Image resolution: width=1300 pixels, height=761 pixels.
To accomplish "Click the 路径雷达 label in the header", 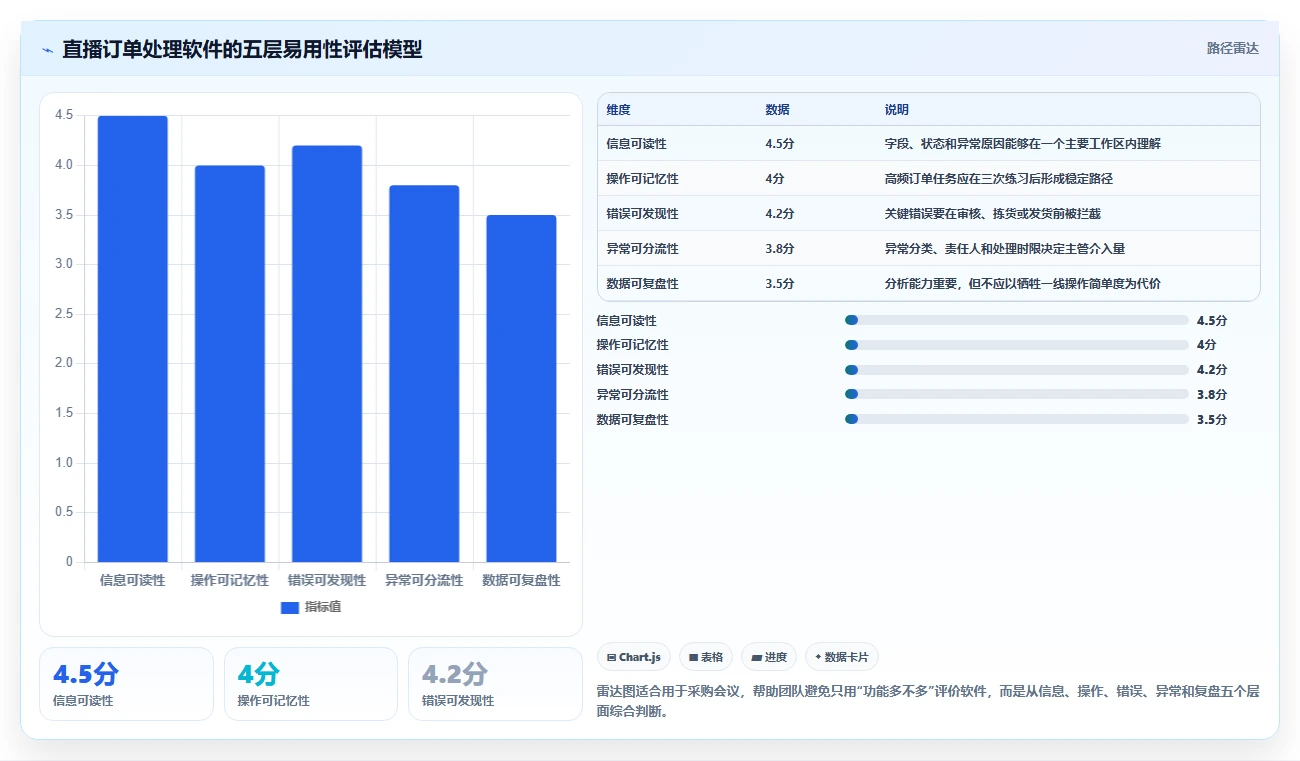I will coord(1232,48).
